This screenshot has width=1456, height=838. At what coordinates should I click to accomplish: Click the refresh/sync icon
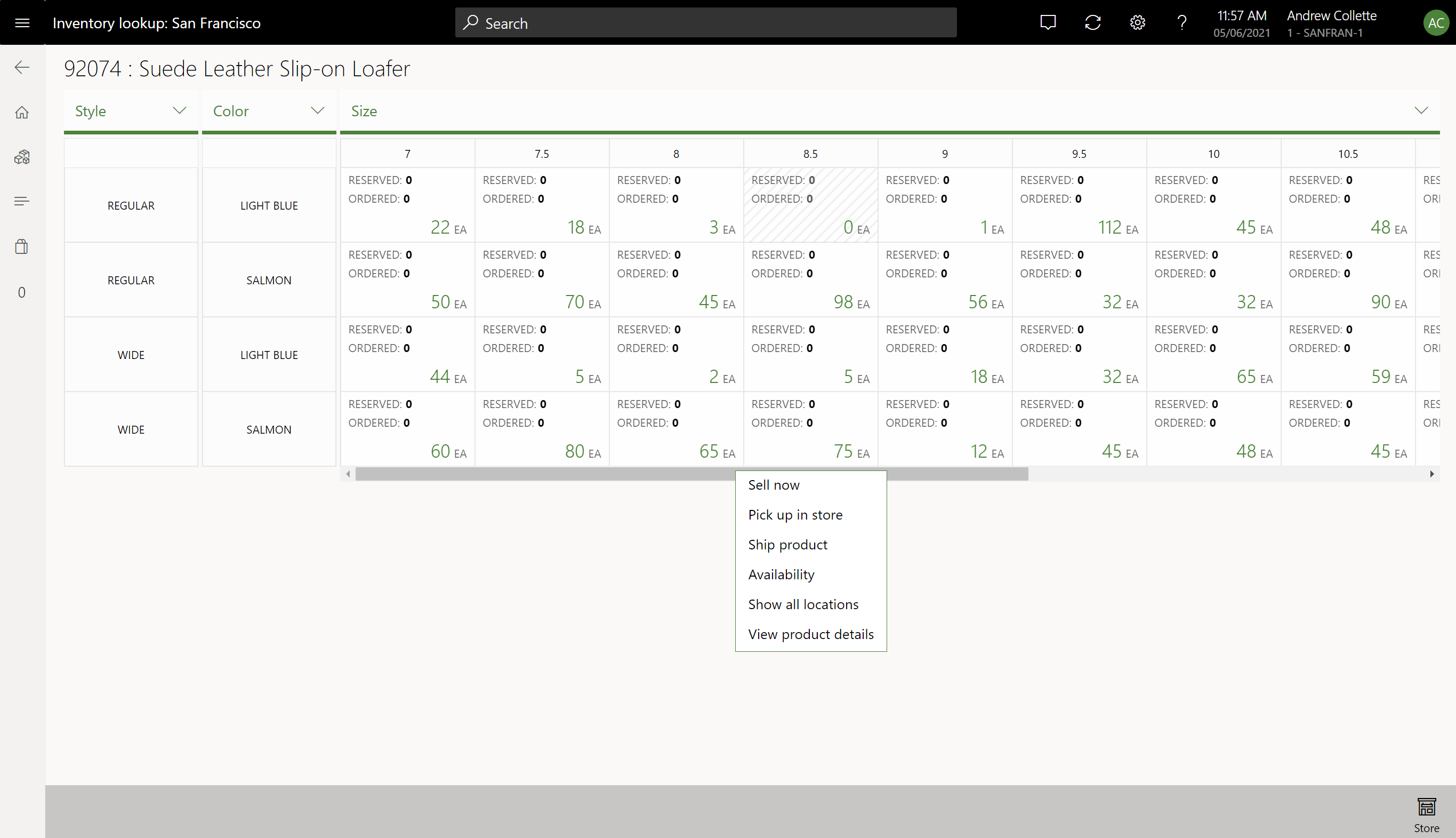click(1093, 22)
